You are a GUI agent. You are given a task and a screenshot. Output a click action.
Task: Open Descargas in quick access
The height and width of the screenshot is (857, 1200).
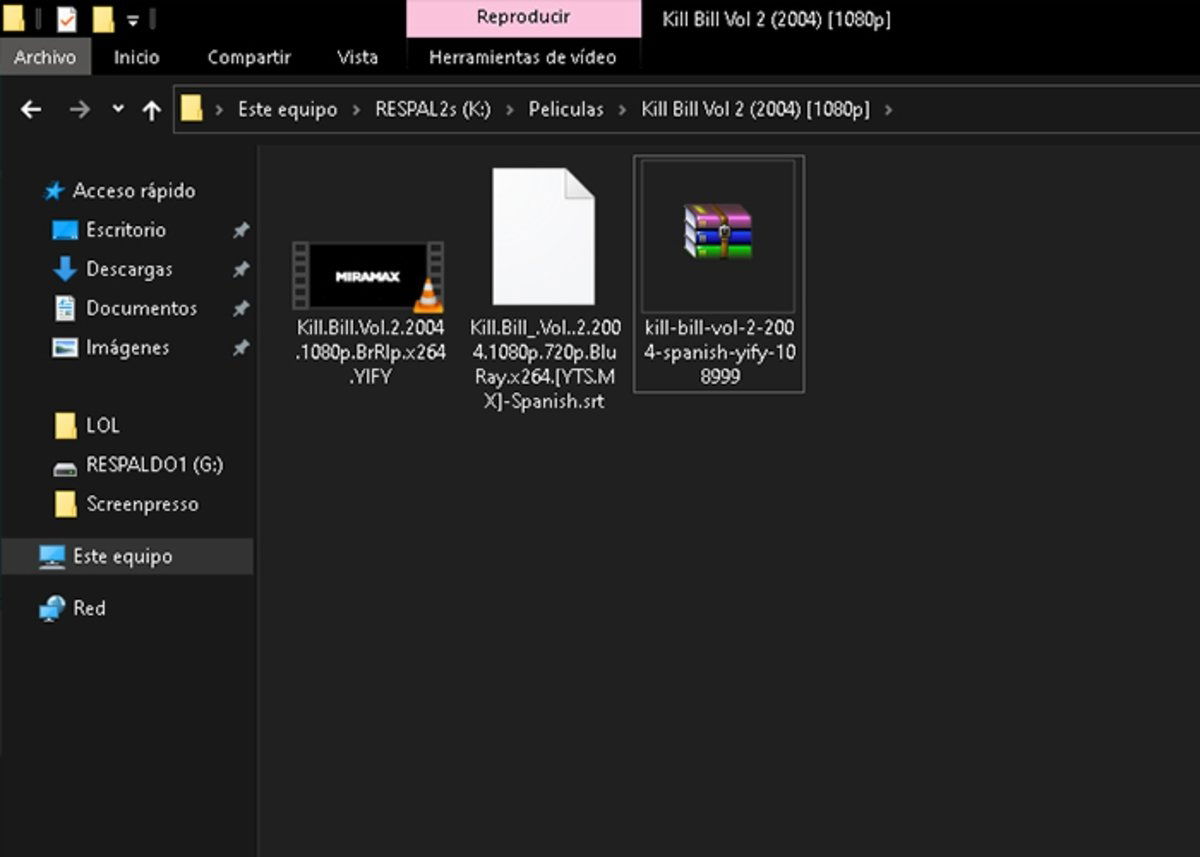(128, 269)
